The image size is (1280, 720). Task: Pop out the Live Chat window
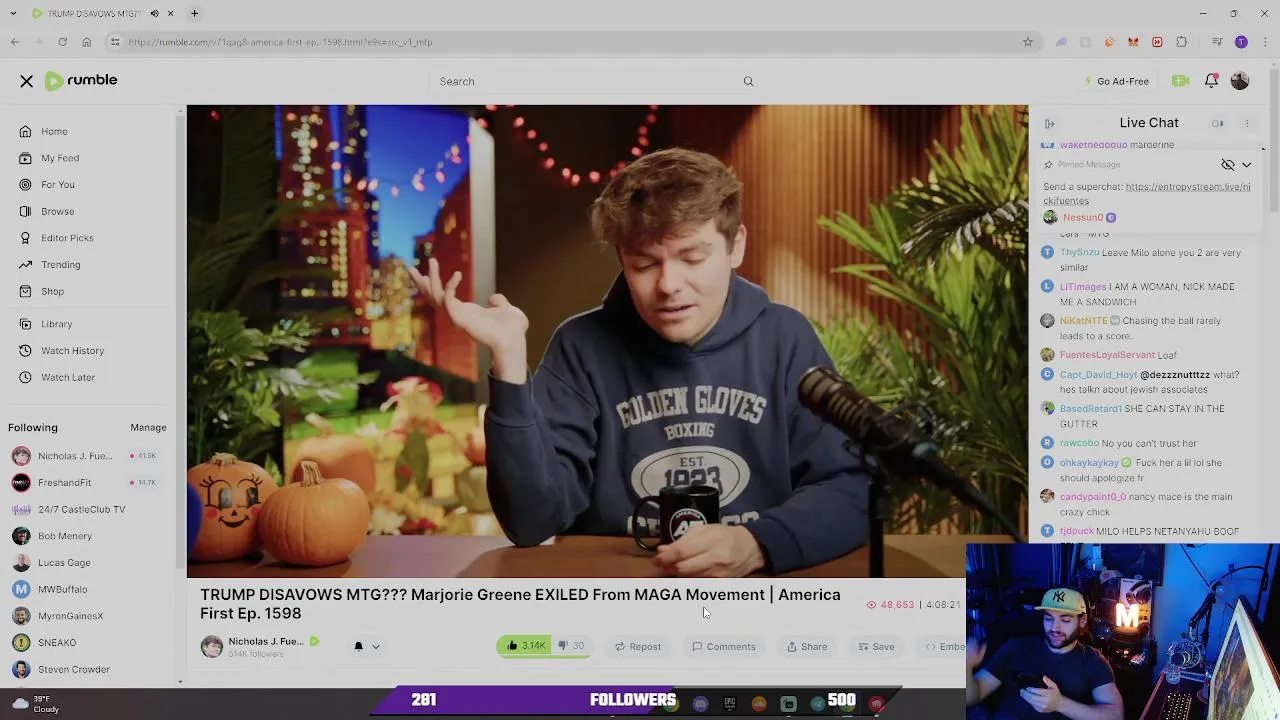[1218, 123]
